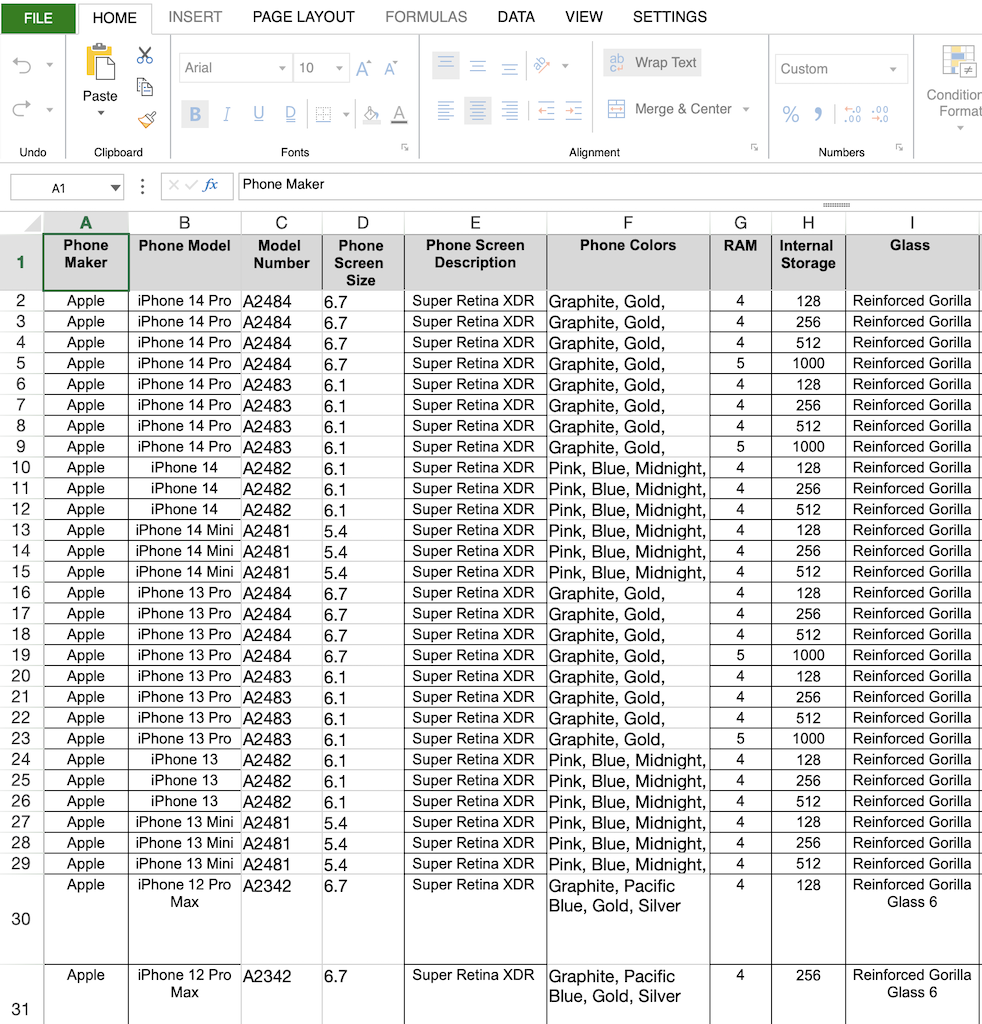Align text center horizontally
The width and height of the screenshot is (982, 1024).
478,110
